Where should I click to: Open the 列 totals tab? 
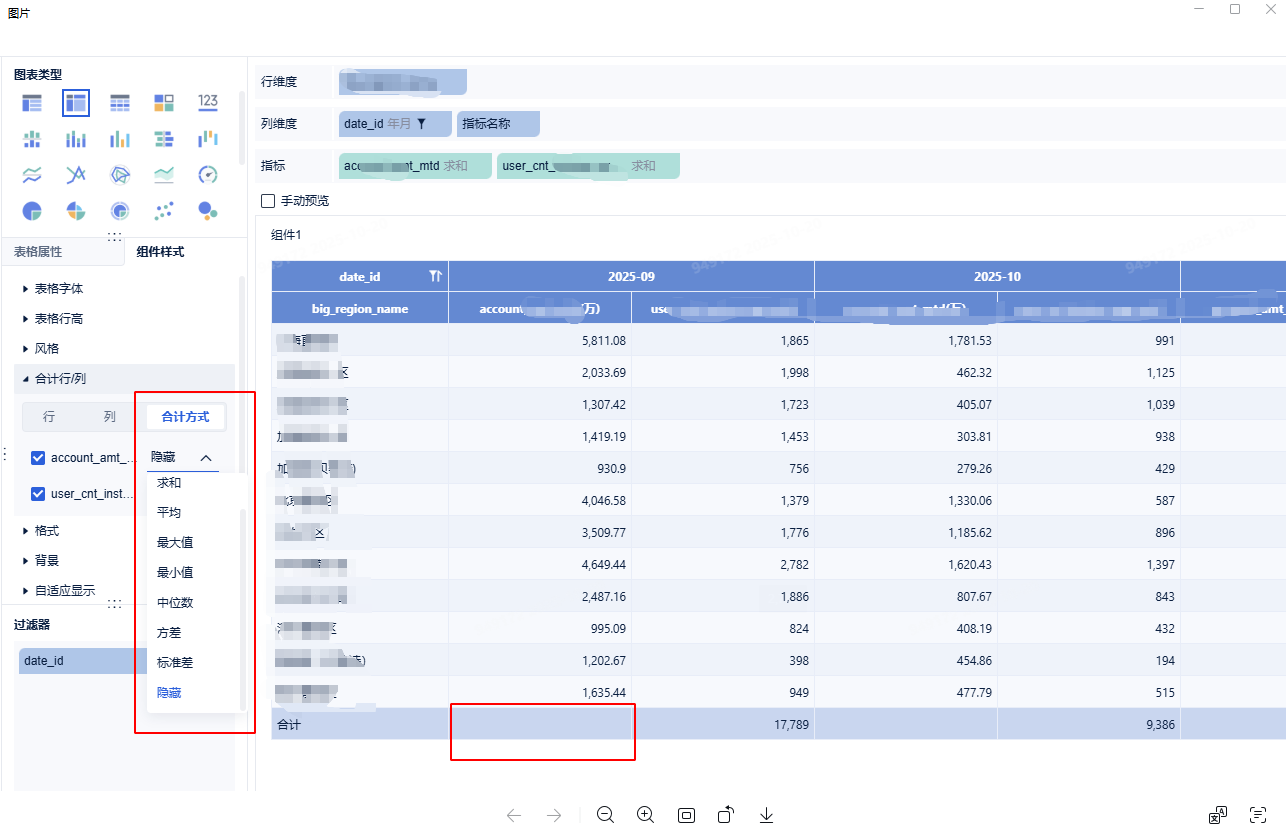pyautogui.click(x=110, y=416)
